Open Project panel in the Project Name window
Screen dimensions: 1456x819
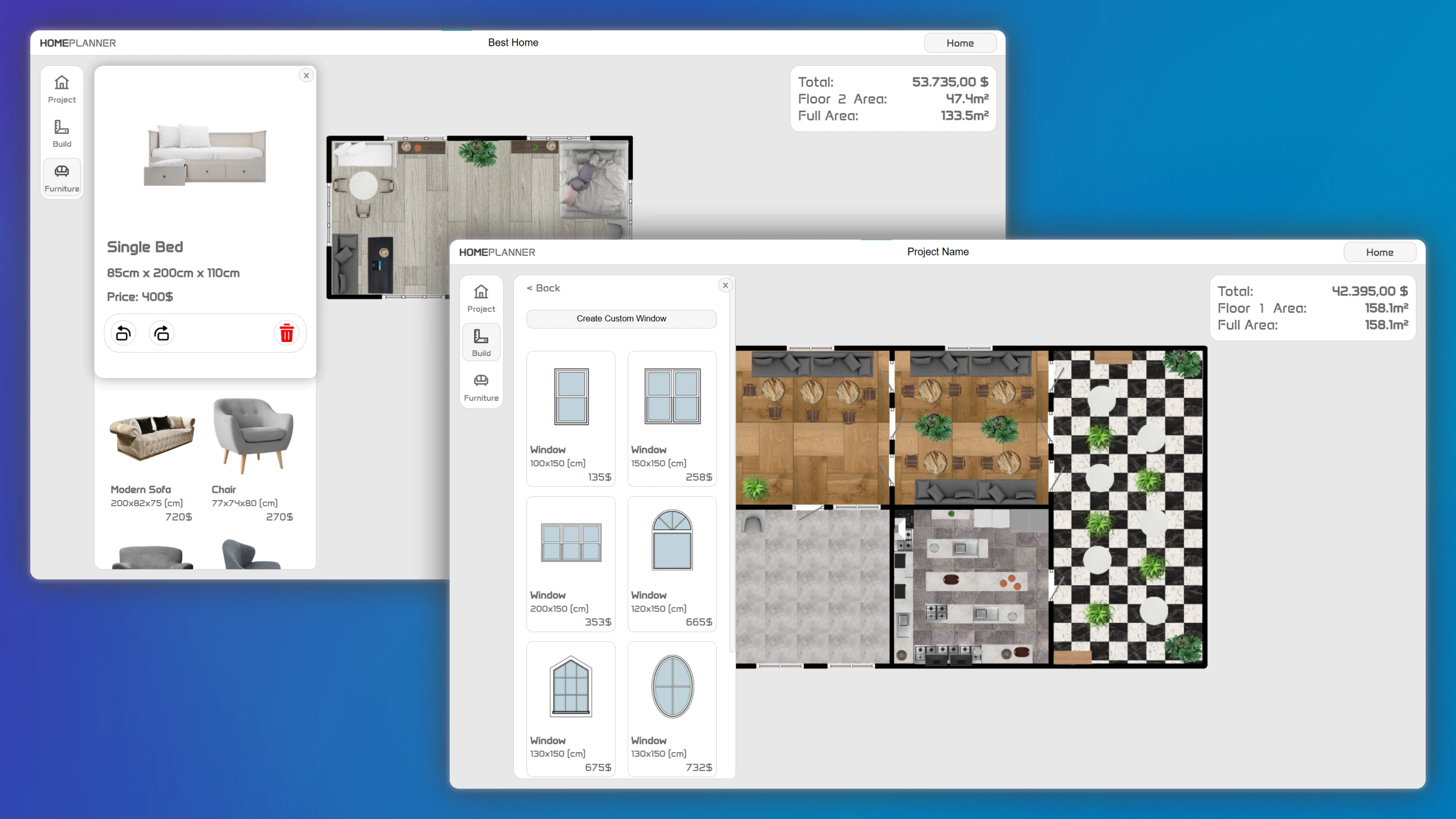[x=481, y=298]
